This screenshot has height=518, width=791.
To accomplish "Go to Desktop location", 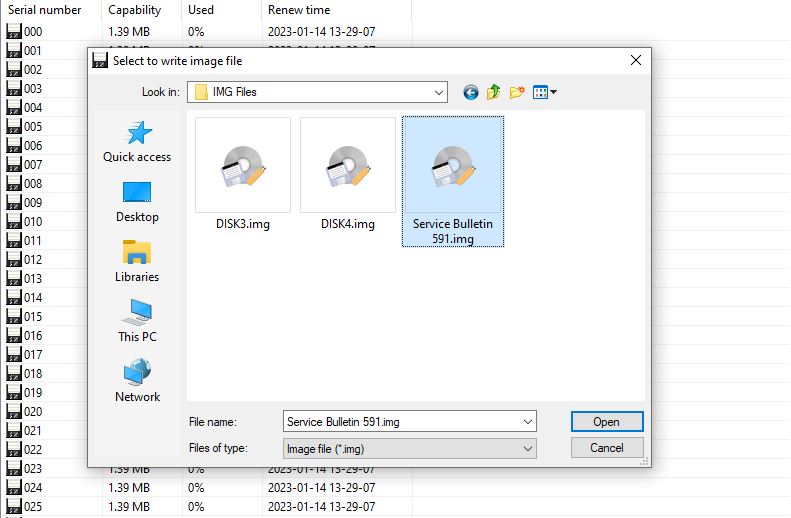I will coord(137,201).
